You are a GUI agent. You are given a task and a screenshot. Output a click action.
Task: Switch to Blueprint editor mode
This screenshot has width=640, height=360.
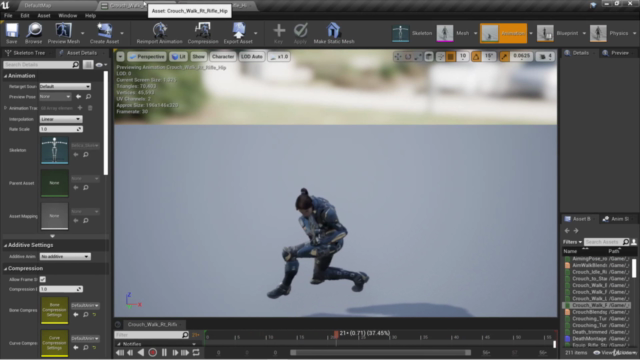(x=558, y=33)
